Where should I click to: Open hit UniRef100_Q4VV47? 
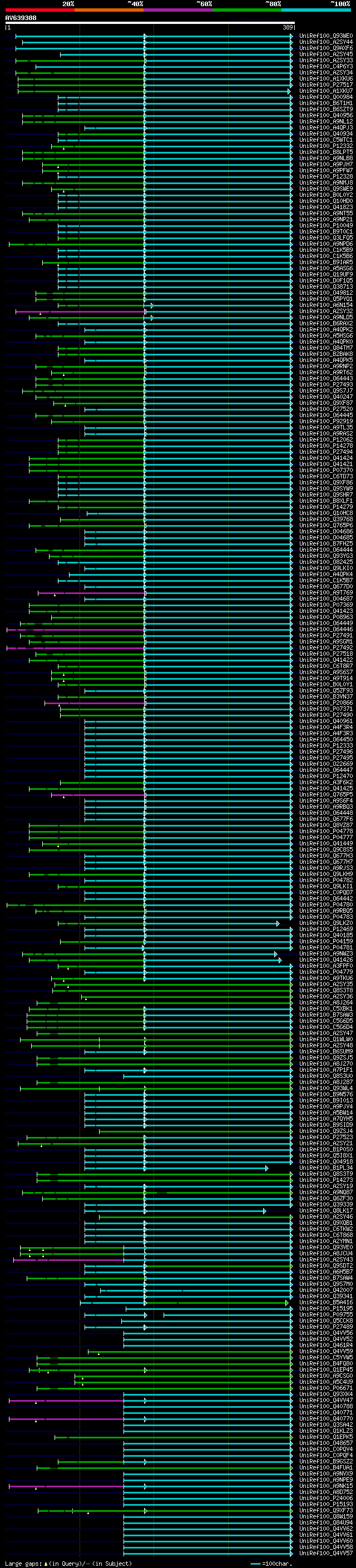(326, 1400)
